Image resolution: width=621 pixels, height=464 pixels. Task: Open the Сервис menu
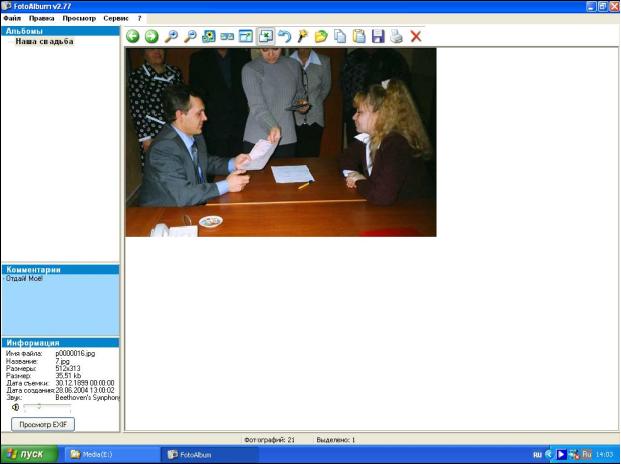click(116, 19)
